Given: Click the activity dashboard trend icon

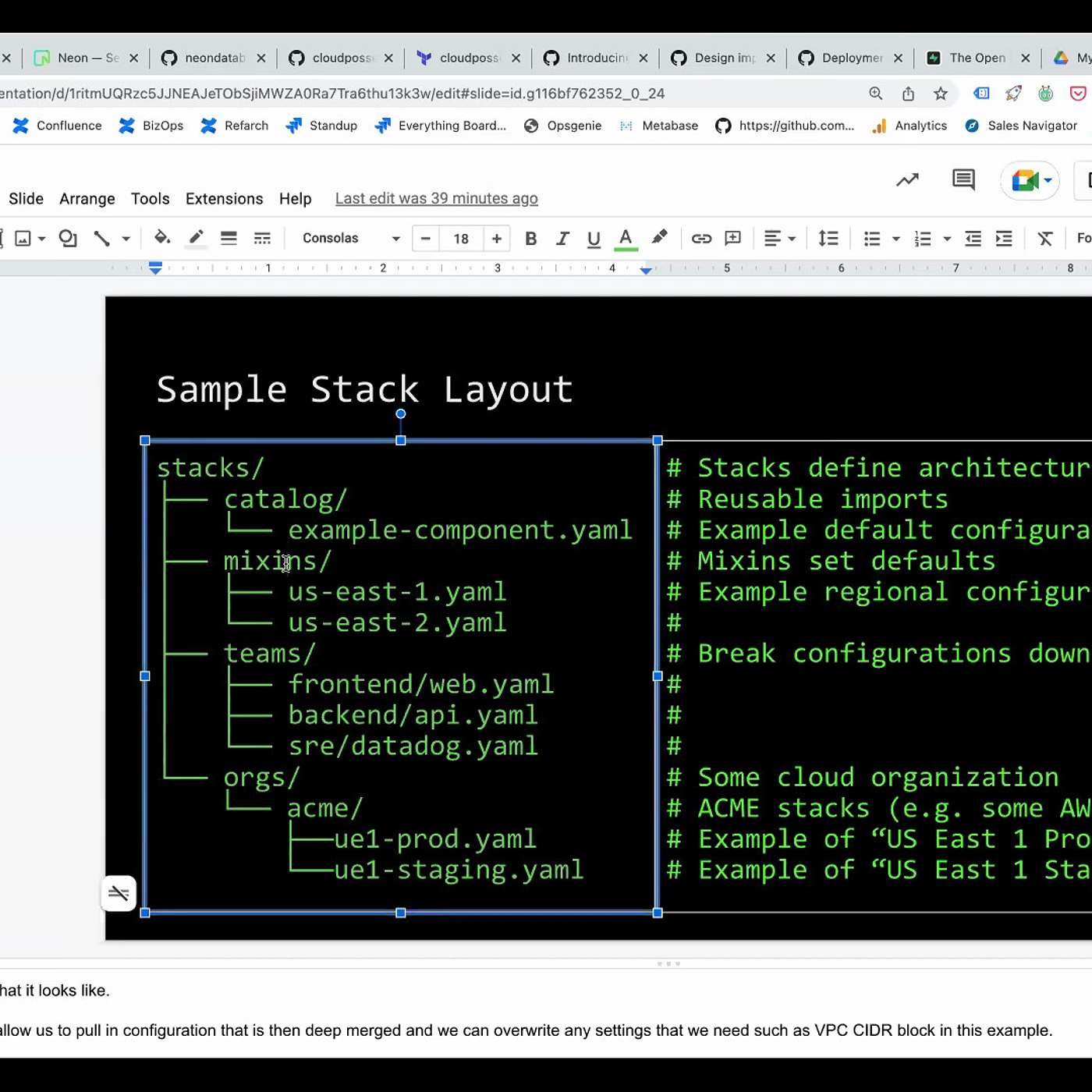Looking at the screenshot, I should (907, 180).
